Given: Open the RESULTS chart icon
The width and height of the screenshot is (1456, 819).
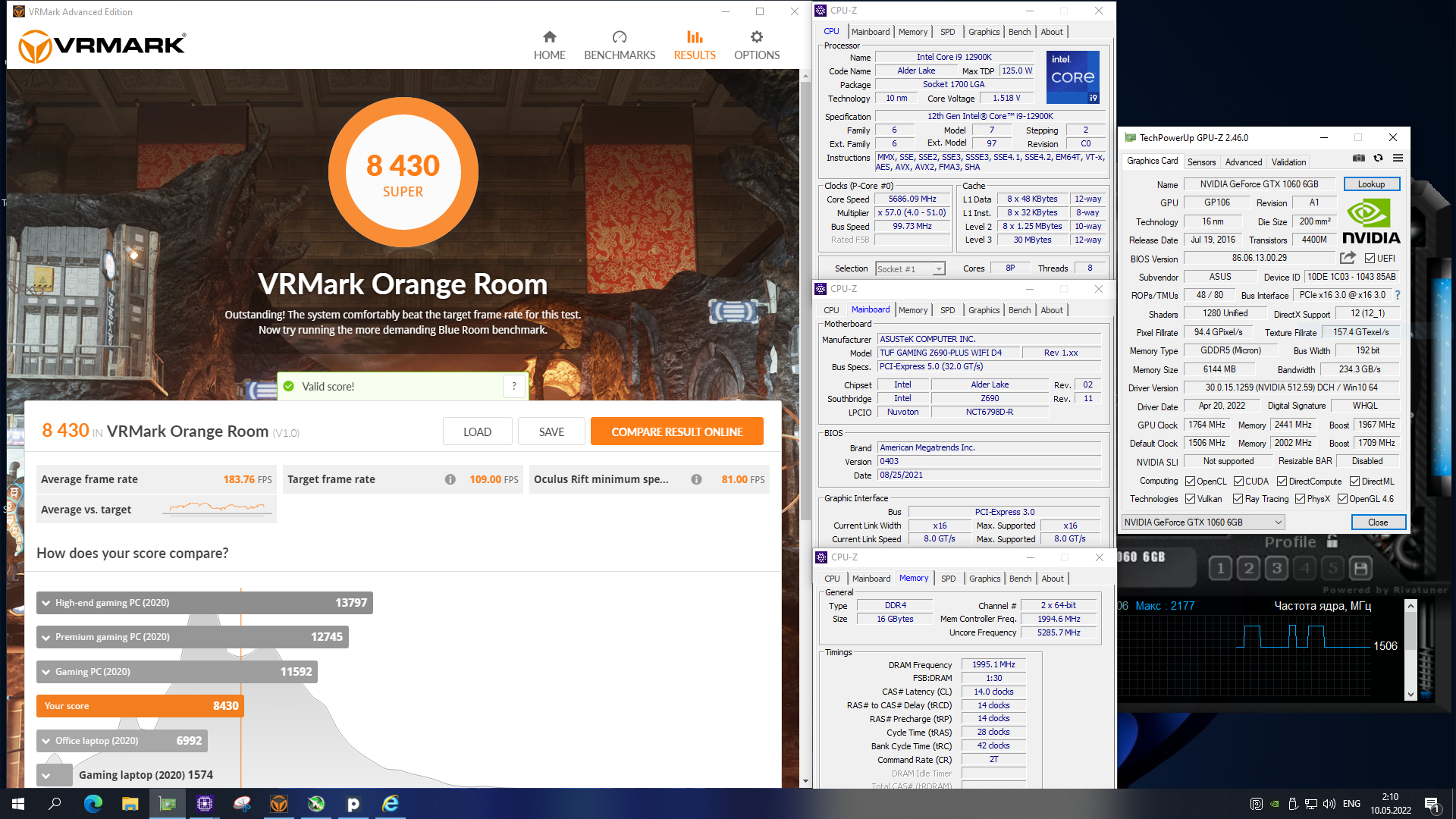Looking at the screenshot, I should tap(695, 36).
